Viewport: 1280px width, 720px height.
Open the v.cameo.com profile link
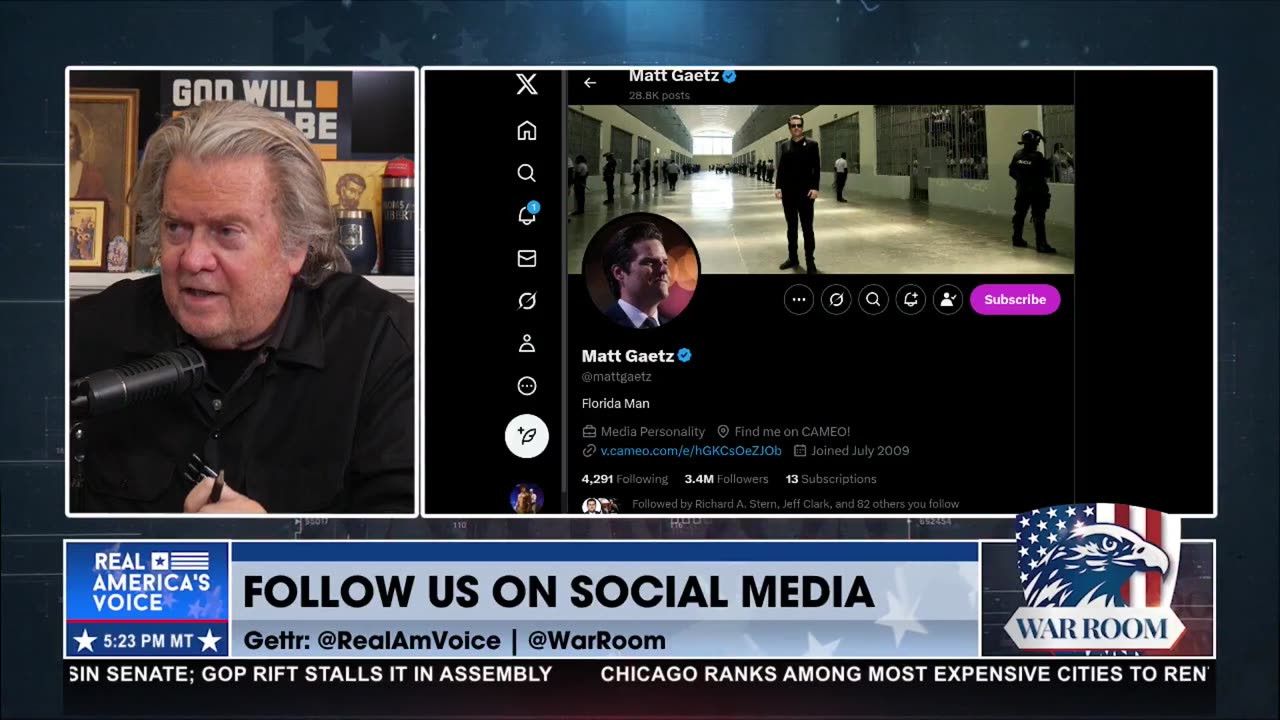coord(691,451)
